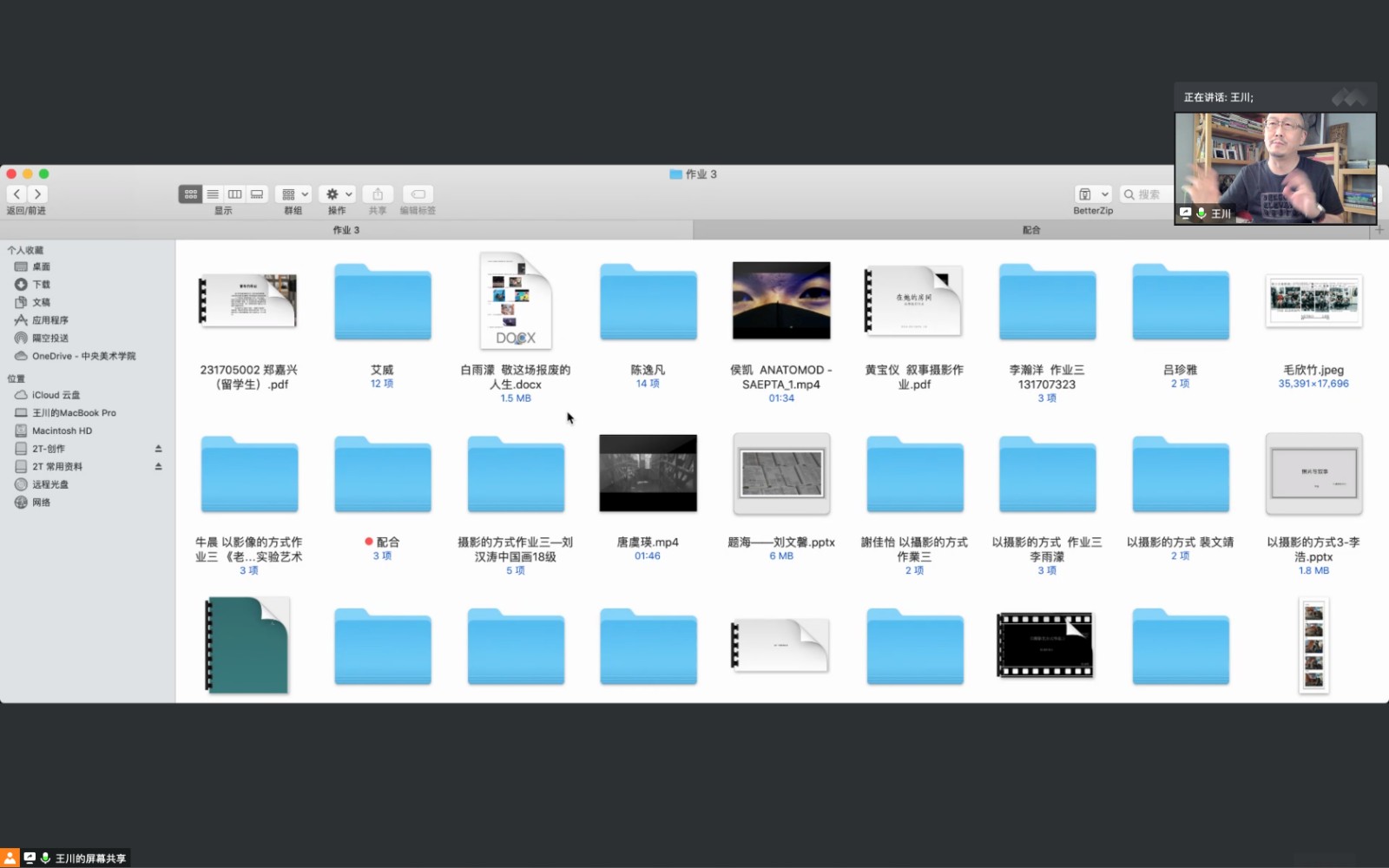Open the 群组 grouping dropdown
Viewport: 1389px width, 868px height.
(293, 194)
